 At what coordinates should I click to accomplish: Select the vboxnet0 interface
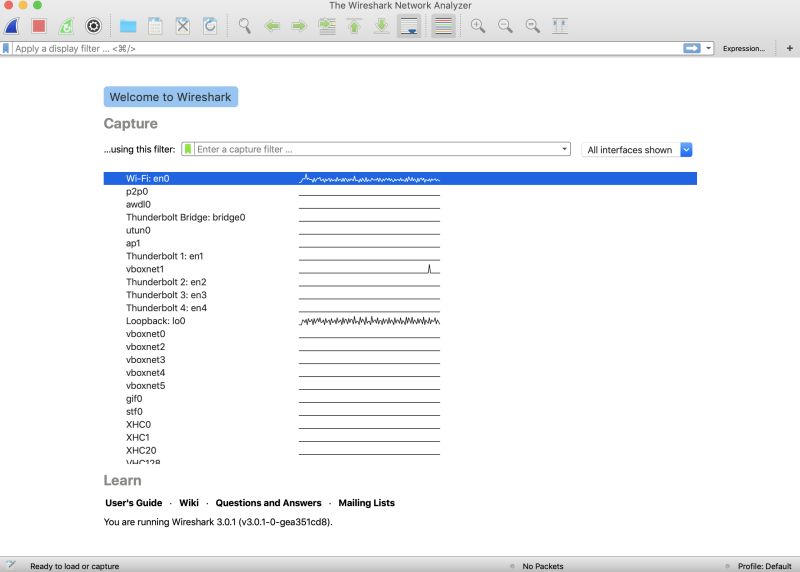(400, 334)
